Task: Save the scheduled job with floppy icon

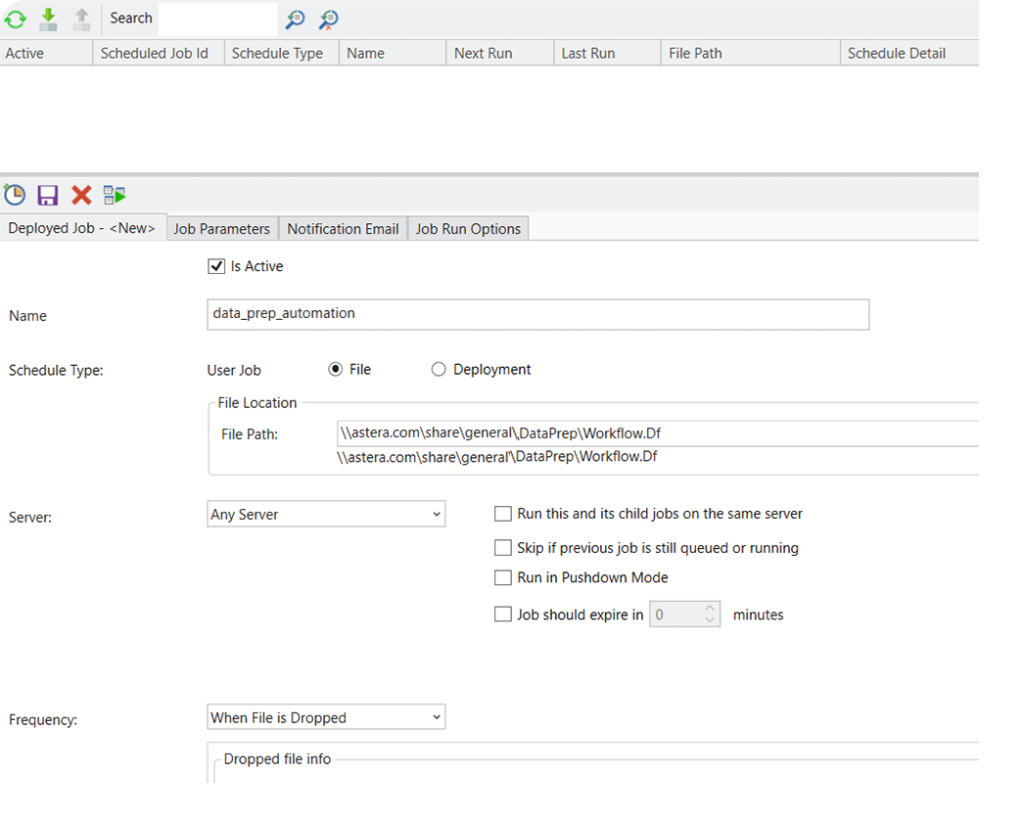Action: pos(48,195)
